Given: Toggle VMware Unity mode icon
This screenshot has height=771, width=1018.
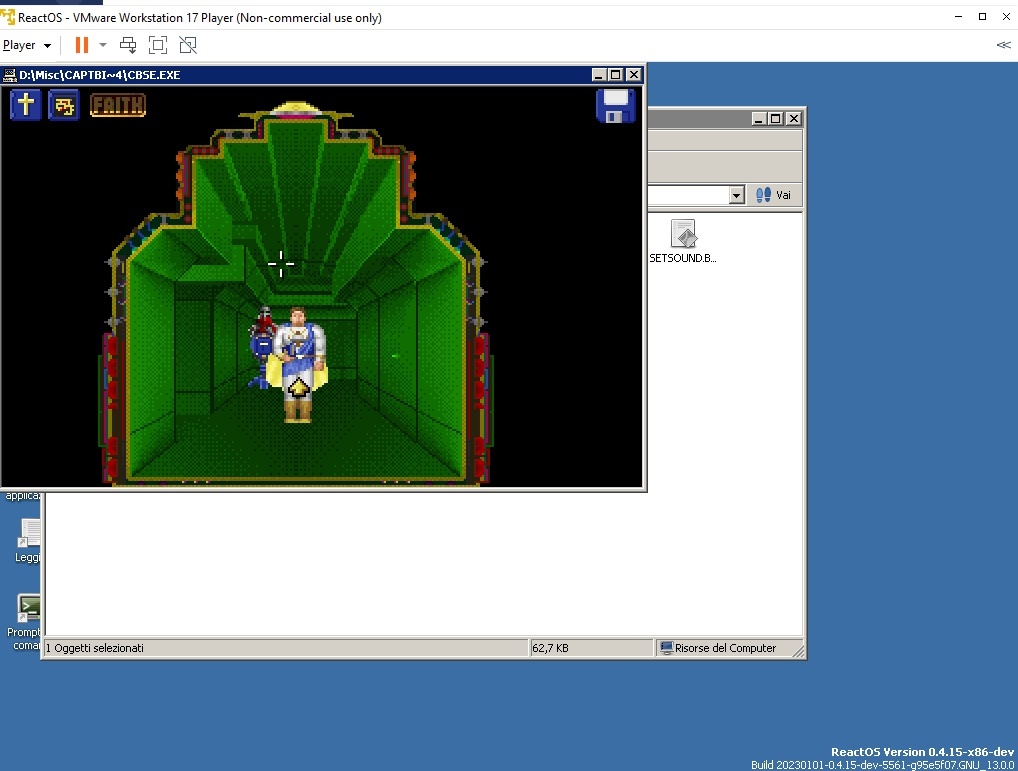Looking at the screenshot, I should (188, 45).
